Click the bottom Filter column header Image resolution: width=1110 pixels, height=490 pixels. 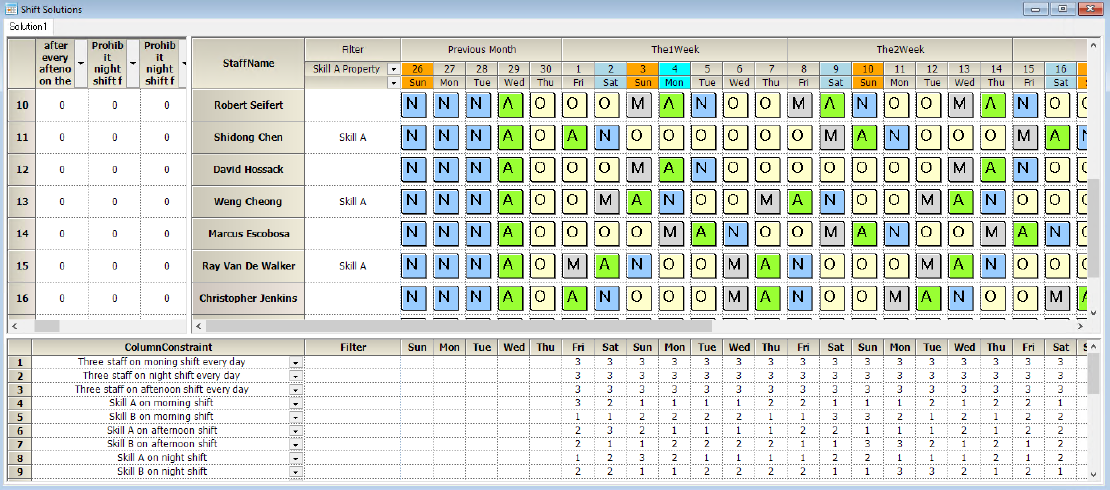(353, 347)
